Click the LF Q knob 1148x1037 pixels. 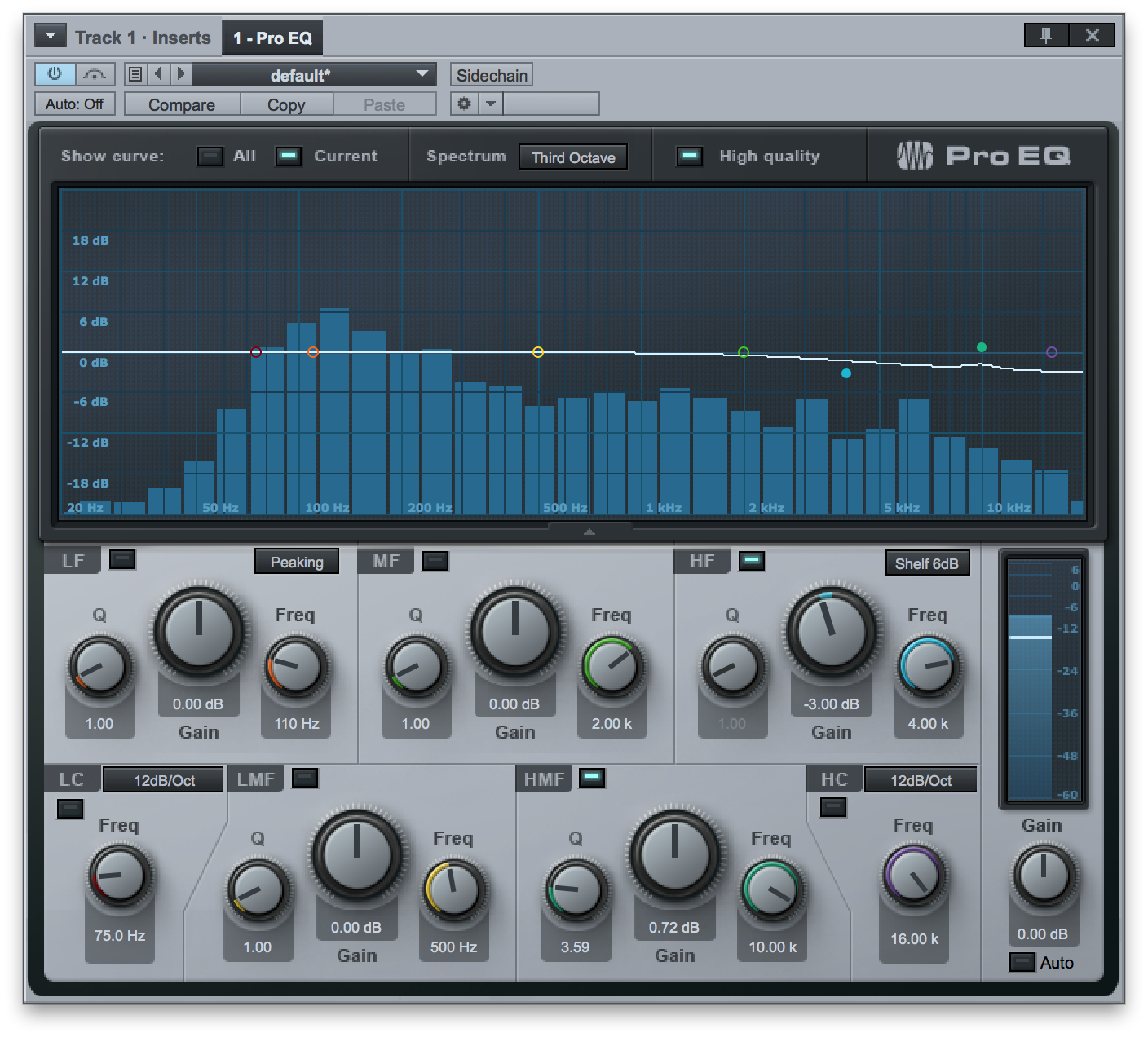coord(99,667)
